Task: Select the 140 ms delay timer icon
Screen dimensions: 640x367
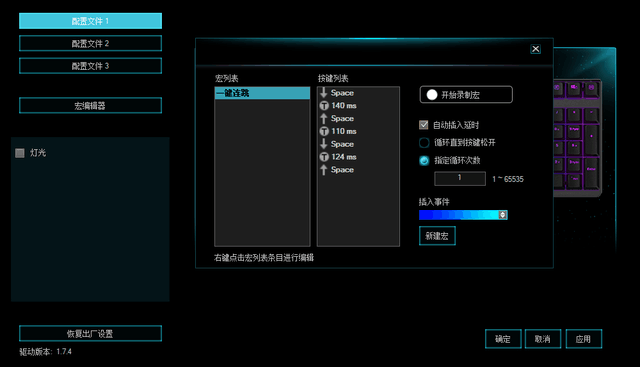Action: pos(324,106)
